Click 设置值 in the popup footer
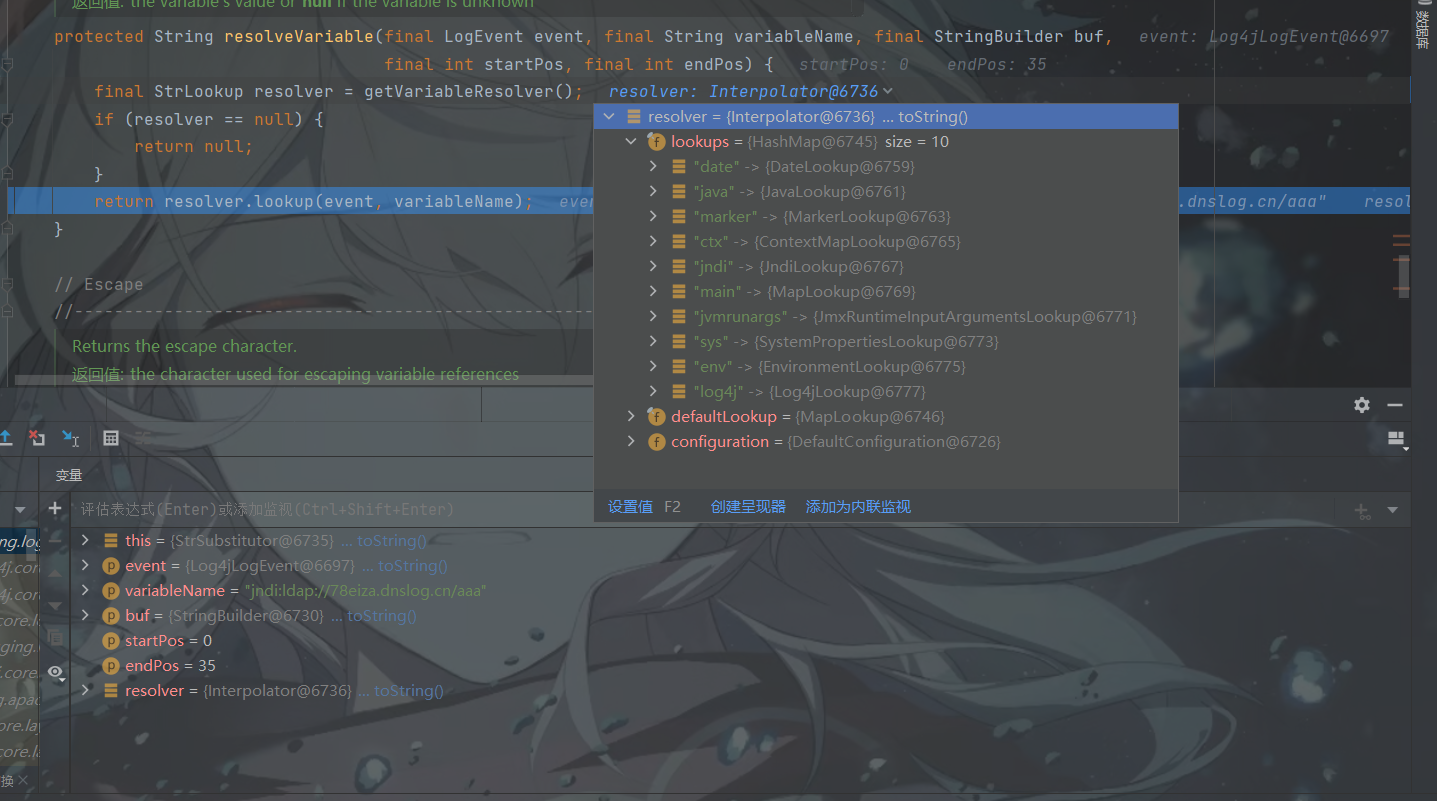 click(x=630, y=507)
